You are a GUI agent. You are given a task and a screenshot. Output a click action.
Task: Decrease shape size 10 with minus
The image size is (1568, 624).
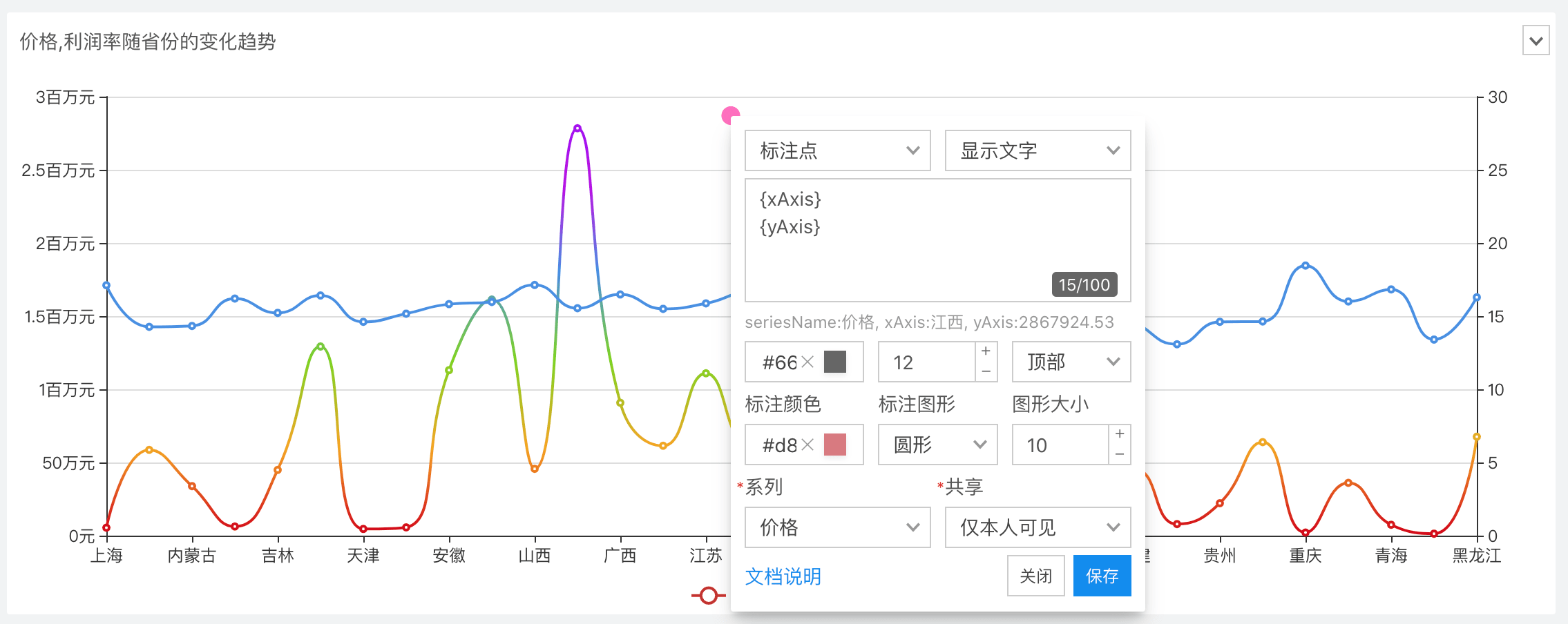point(1120,454)
